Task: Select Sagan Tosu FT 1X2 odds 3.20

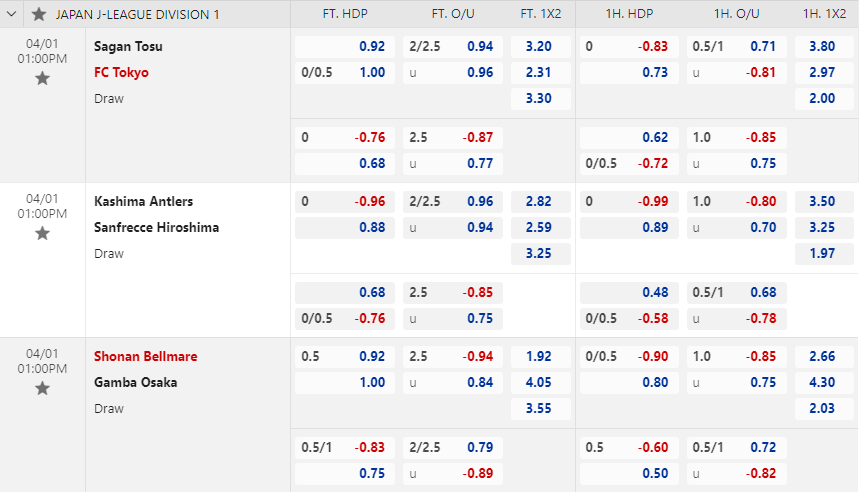Action: tap(540, 47)
